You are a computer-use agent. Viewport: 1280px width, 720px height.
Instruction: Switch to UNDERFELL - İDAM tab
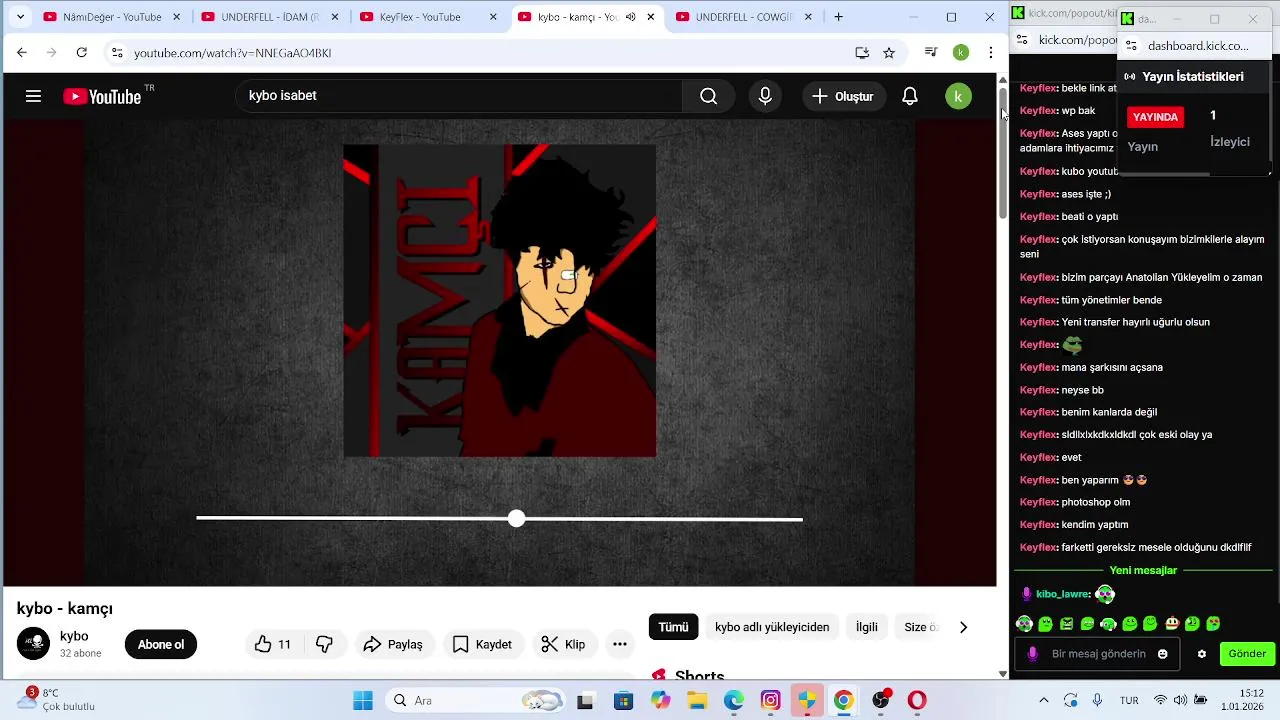(x=270, y=17)
